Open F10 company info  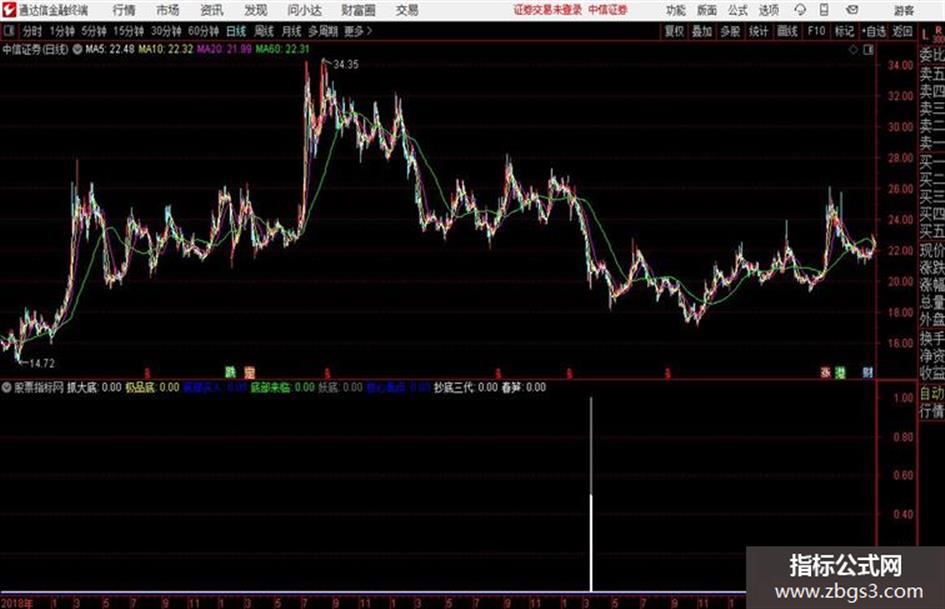[816, 31]
